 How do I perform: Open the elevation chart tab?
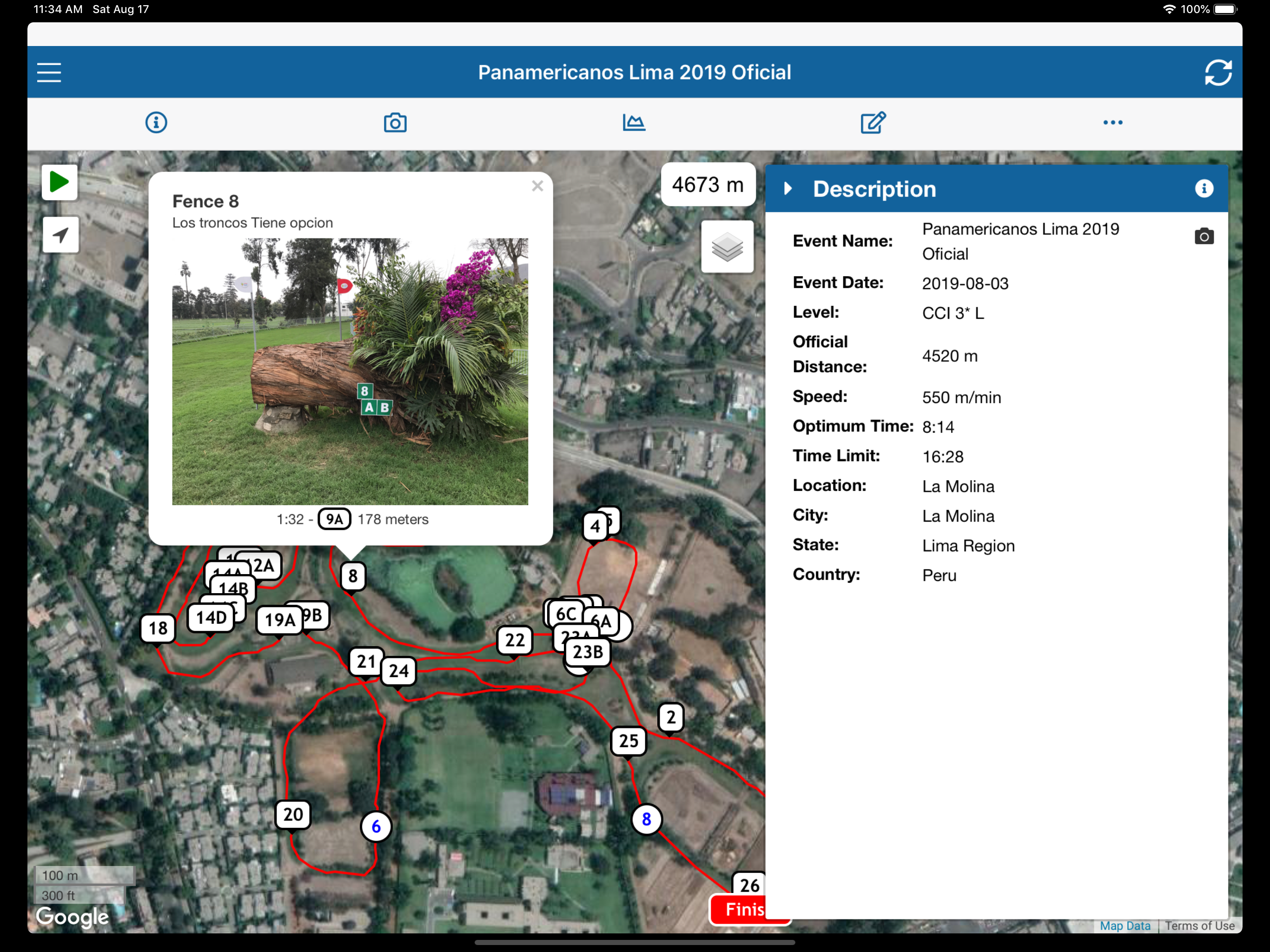[x=634, y=122]
